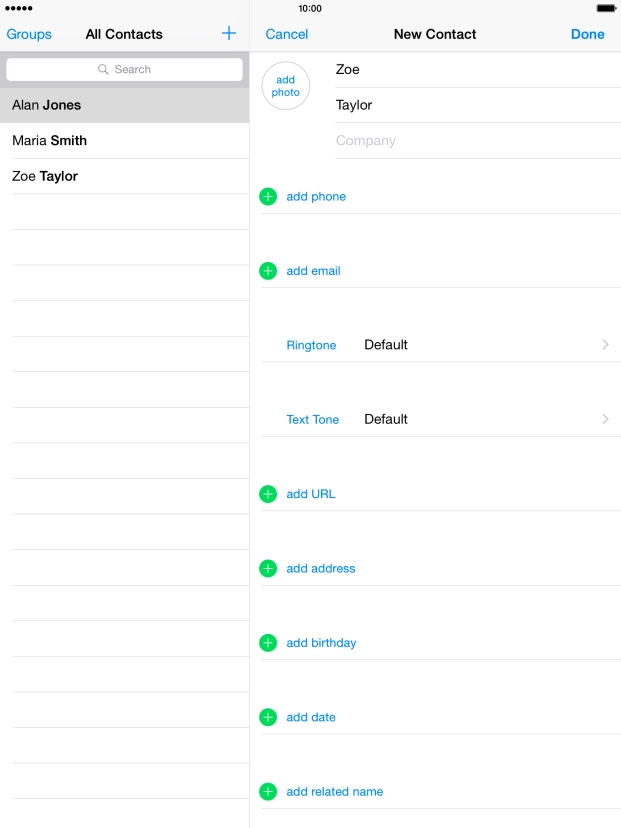The image size is (621, 828).
Task: Cancel the new contact
Action: 287,34
